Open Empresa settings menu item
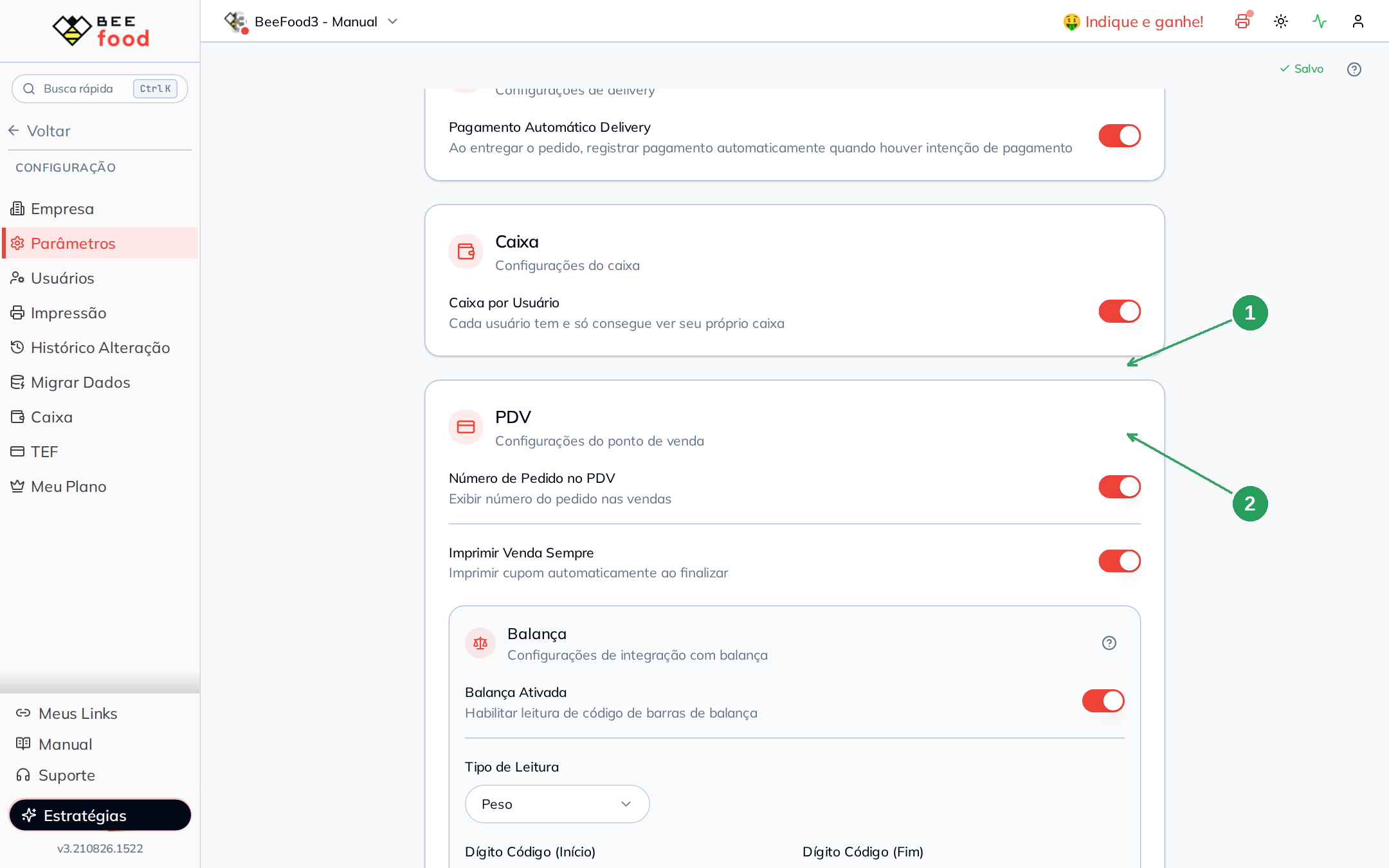 coord(100,208)
